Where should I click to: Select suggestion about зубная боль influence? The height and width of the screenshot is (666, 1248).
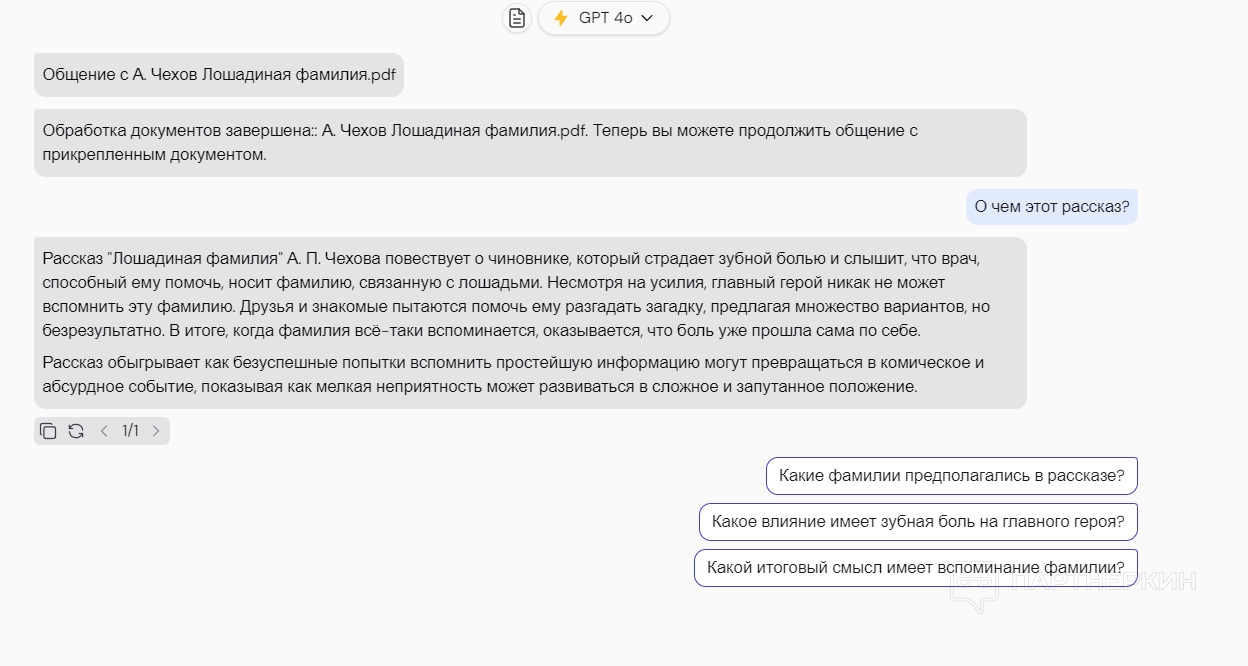[918, 522]
